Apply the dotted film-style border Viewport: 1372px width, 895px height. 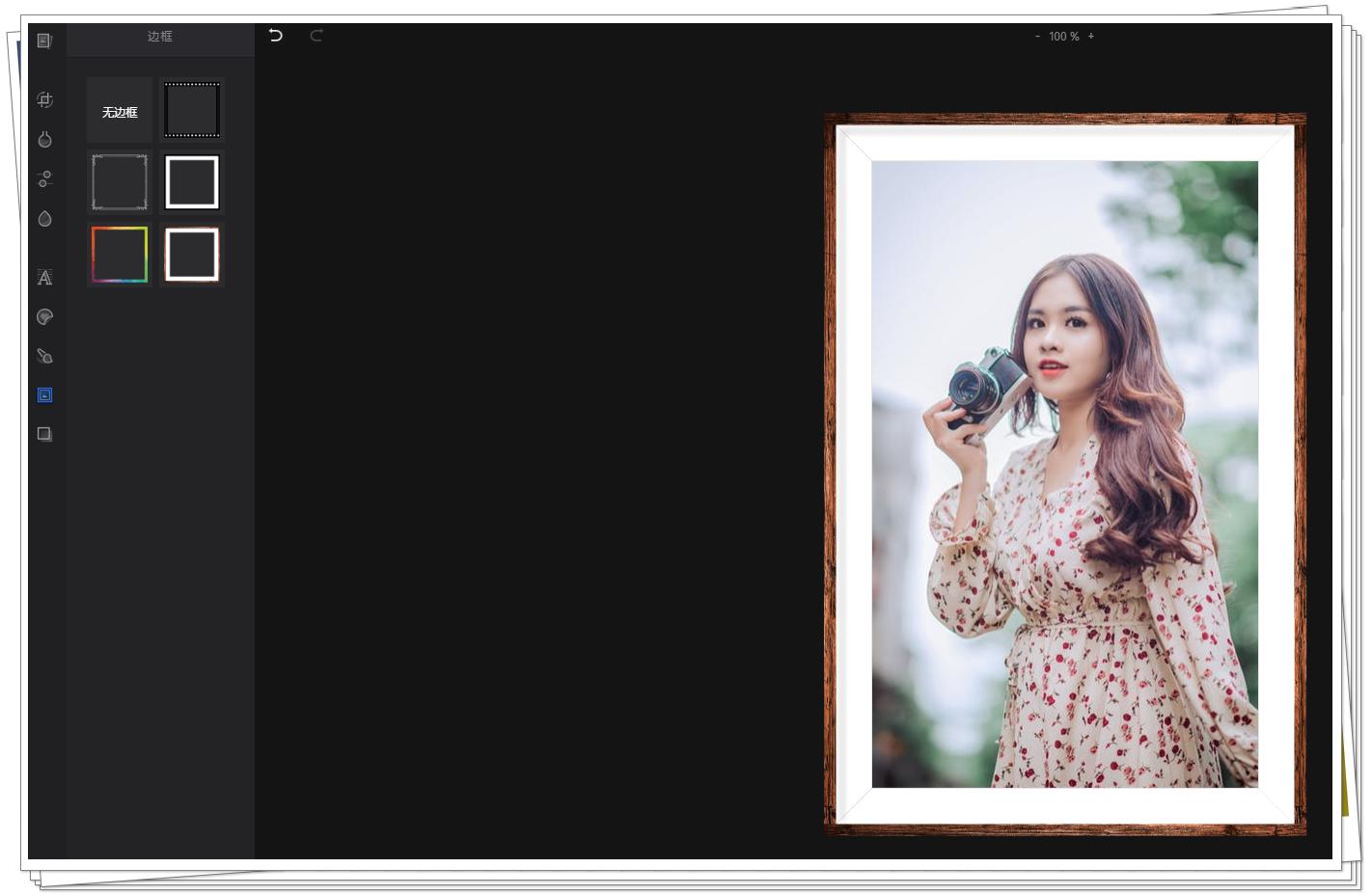(192, 110)
